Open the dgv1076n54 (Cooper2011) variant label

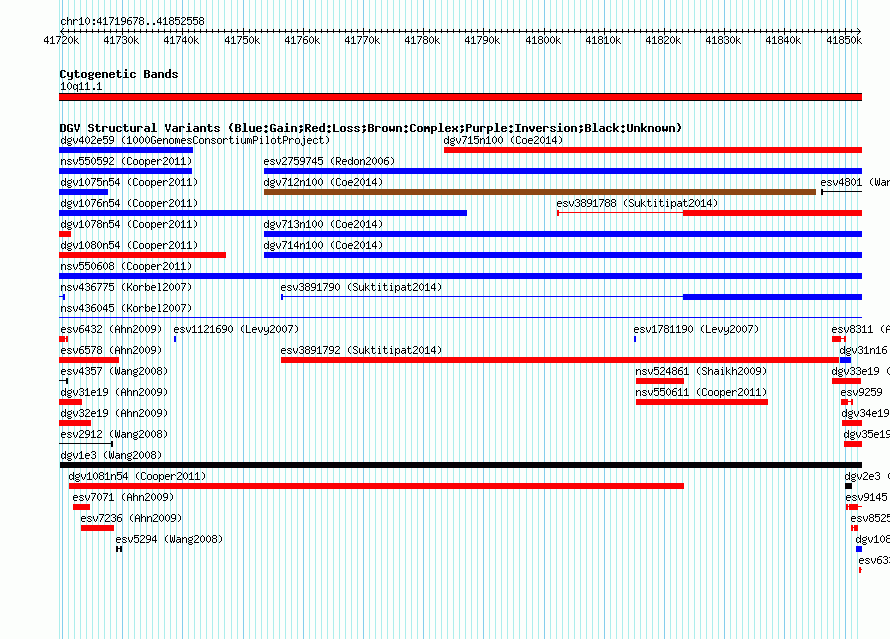[x=129, y=203]
